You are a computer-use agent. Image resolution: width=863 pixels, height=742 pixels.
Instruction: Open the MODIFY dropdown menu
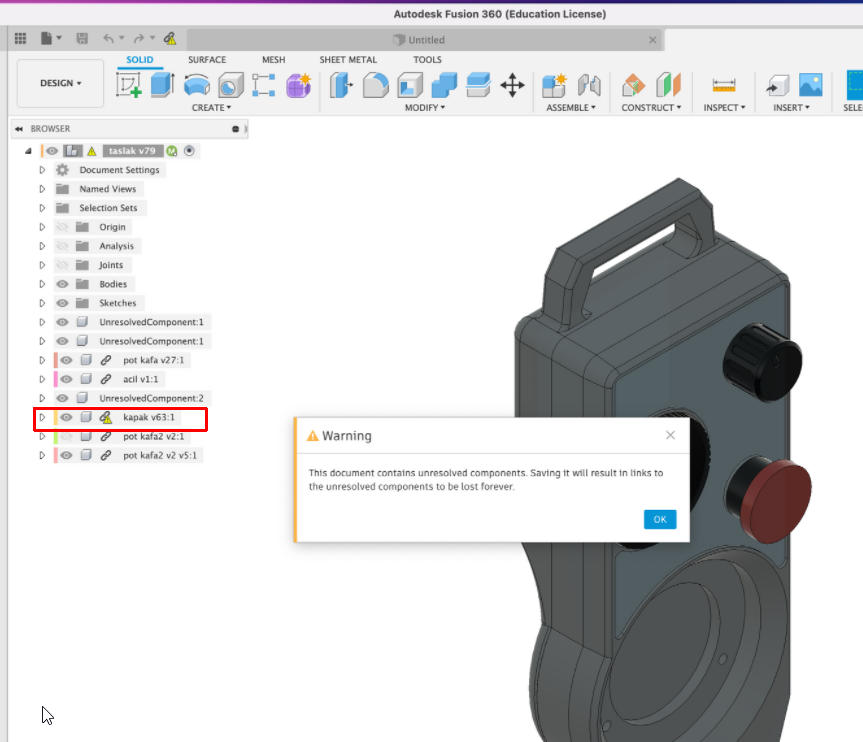tap(425, 108)
